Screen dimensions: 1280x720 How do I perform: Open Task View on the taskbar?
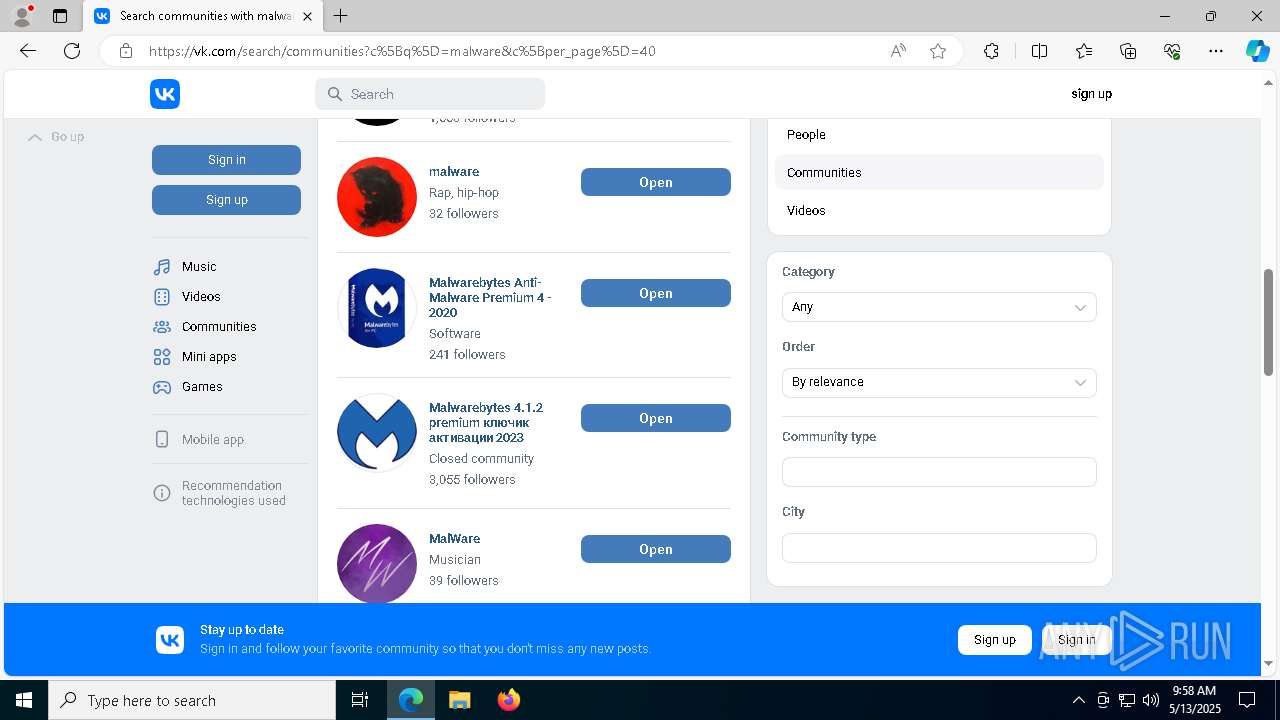pyautogui.click(x=360, y=700)
